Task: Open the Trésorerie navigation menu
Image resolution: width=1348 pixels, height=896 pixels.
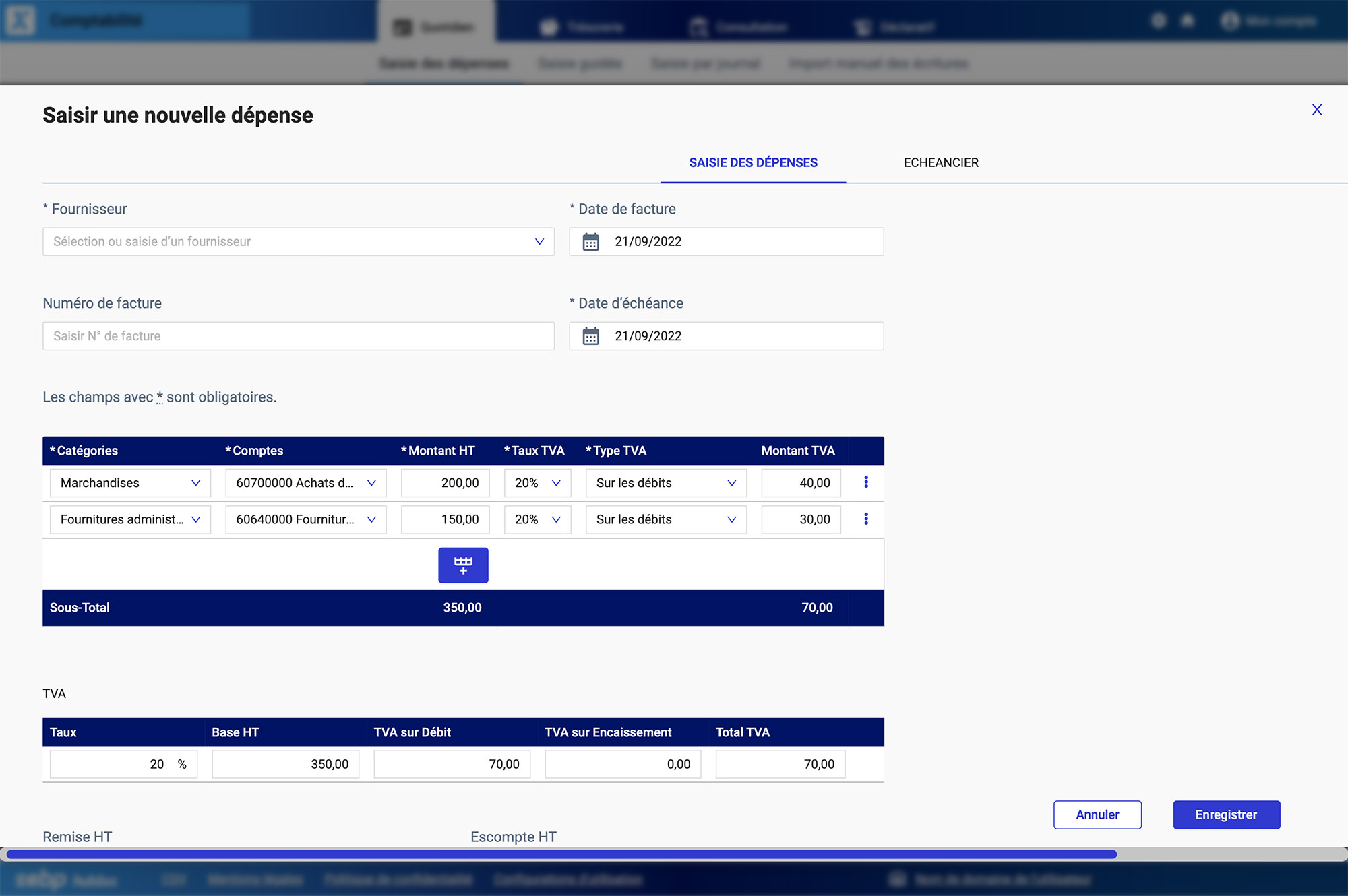Action: 583,27
